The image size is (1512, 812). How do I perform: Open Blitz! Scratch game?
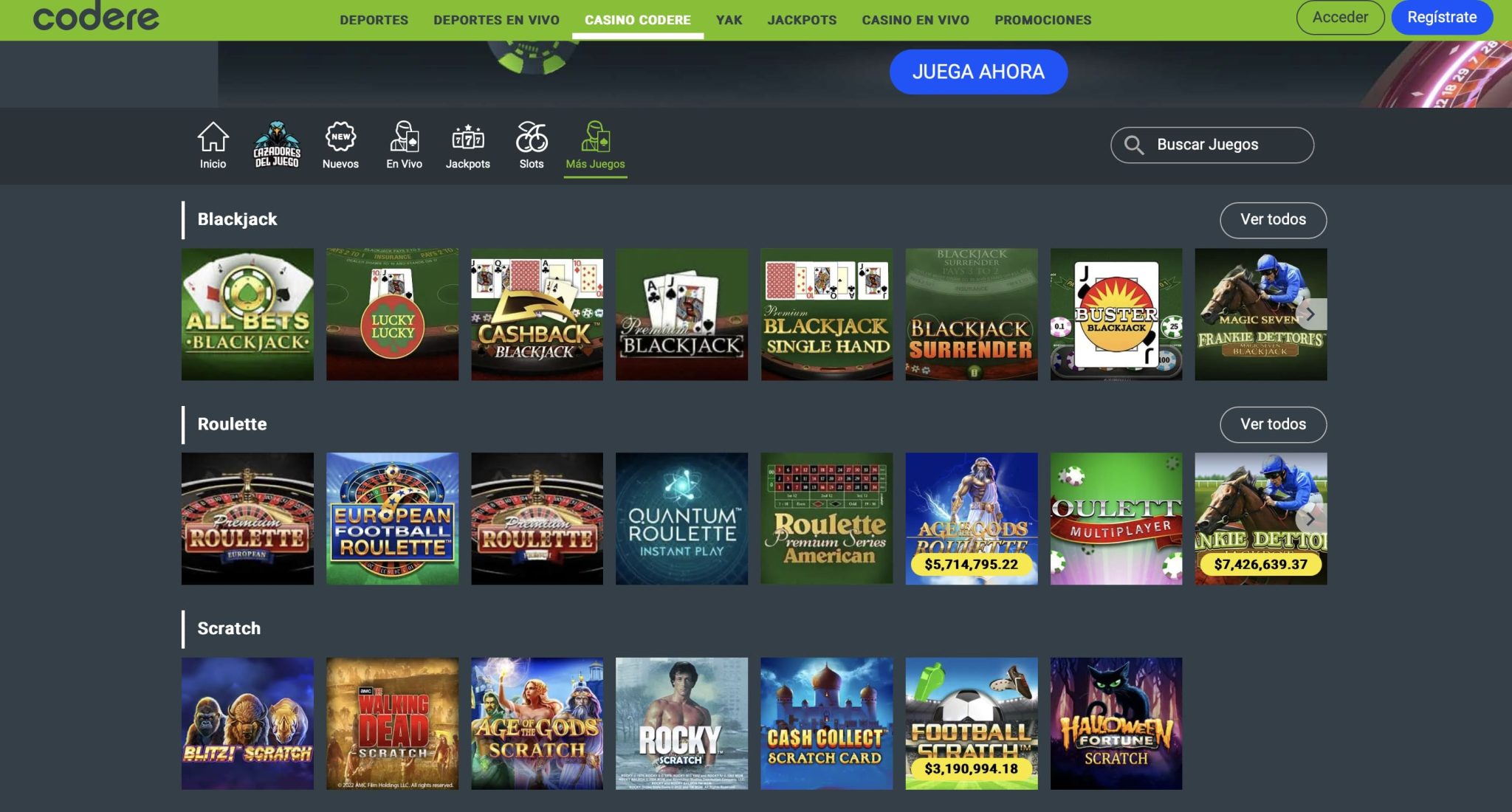(247, 723)
